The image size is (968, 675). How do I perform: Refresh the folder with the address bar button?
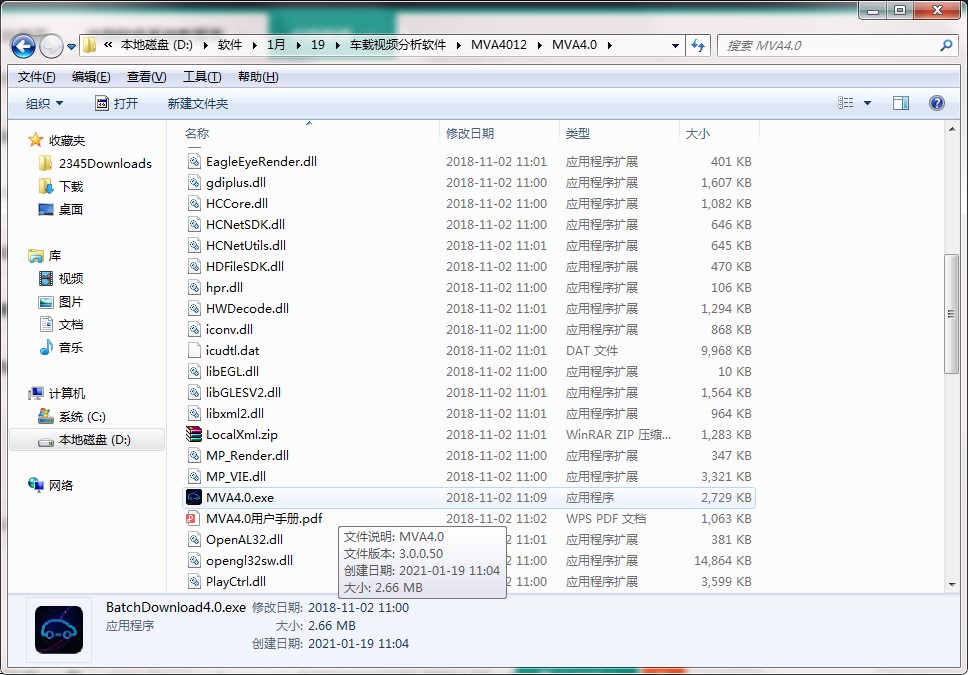pyautogui.click(x=698, y=45)
